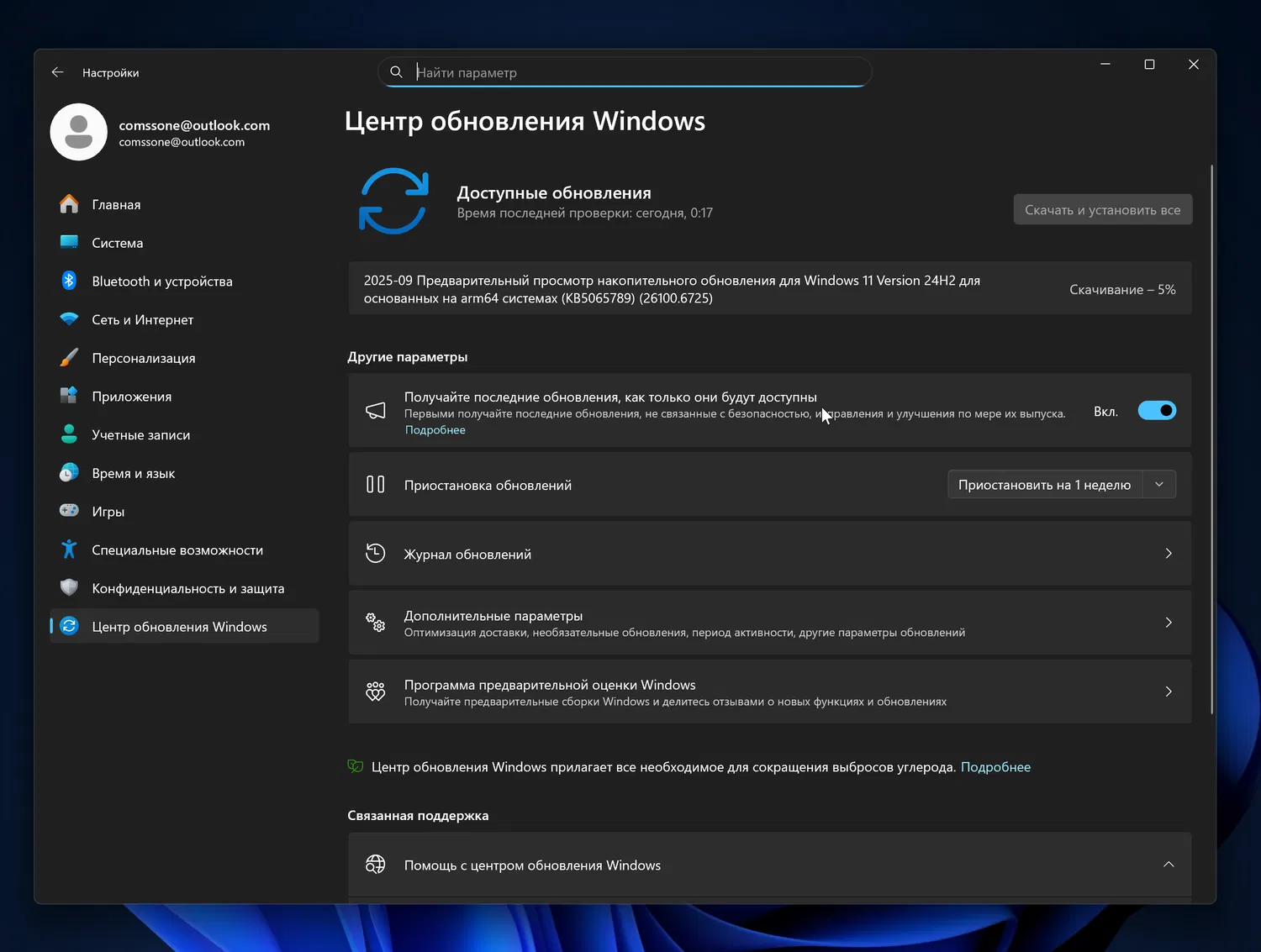The image size is (1261, 952).
Task: Go to Система settings
Action: (x=184, y=243)
